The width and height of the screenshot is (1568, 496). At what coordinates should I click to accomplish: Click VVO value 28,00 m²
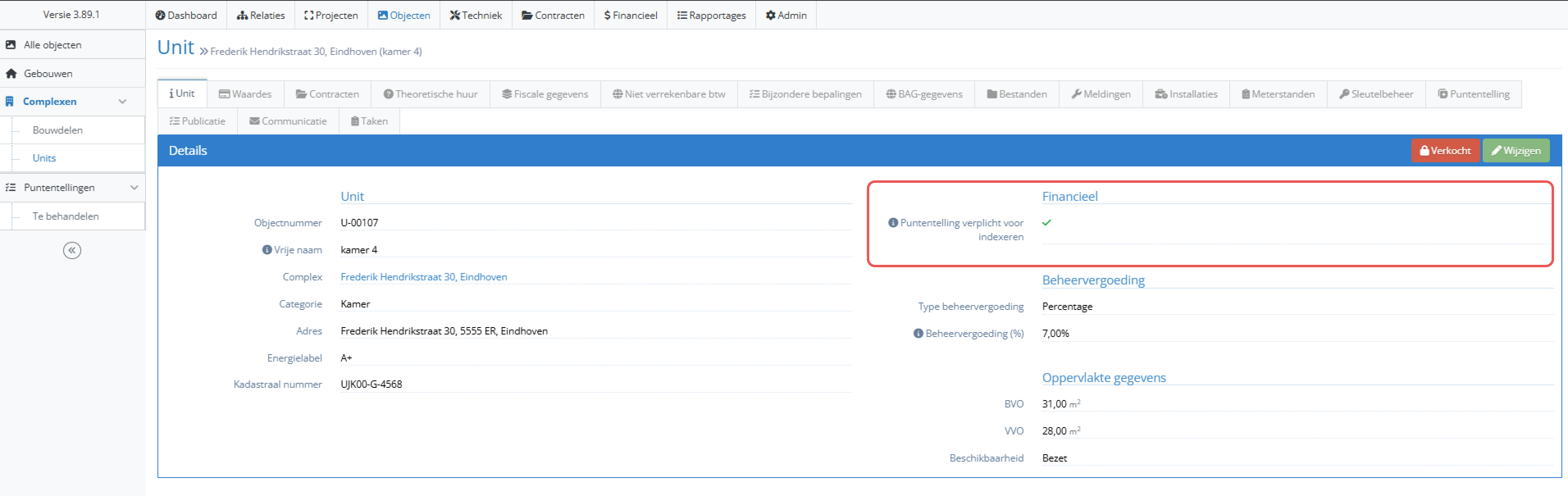click(x=1061, y=430)
